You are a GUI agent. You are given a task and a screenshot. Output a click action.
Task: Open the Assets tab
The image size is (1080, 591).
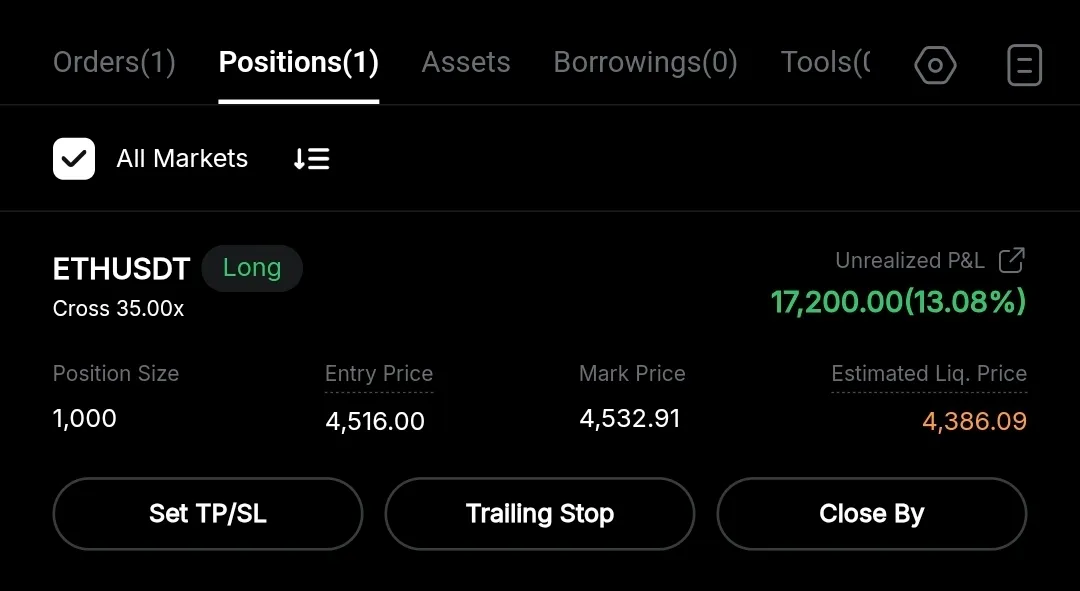coord(466,63)
